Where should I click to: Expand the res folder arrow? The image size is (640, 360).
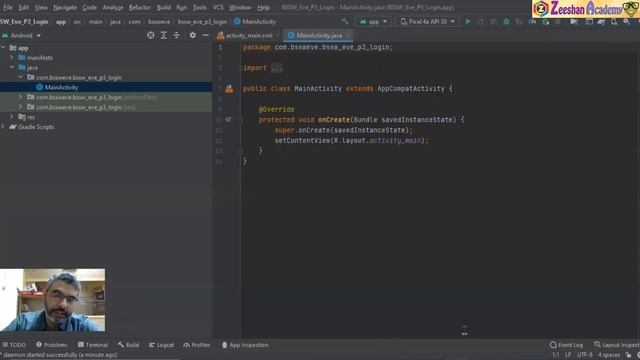tap(12, 117)
